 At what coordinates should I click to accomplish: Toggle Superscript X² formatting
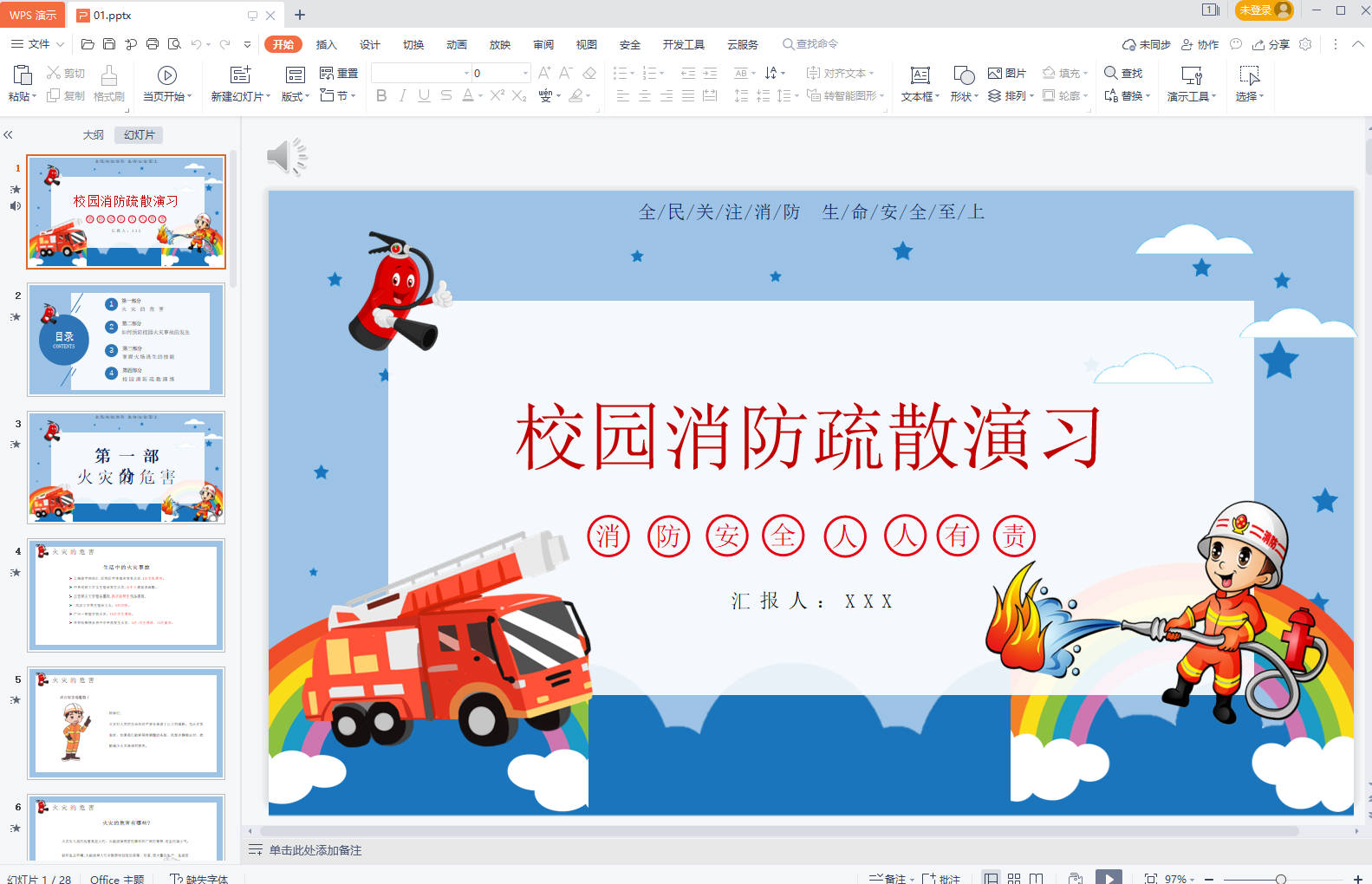click(497, 96)
